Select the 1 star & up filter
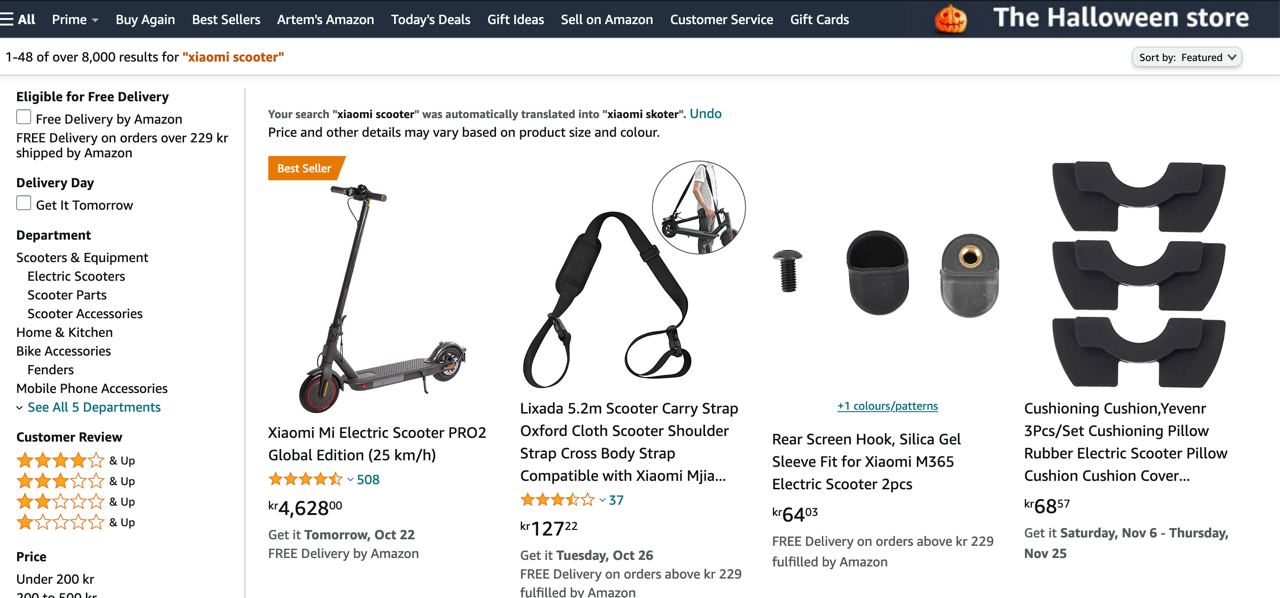 click(75, 522)
